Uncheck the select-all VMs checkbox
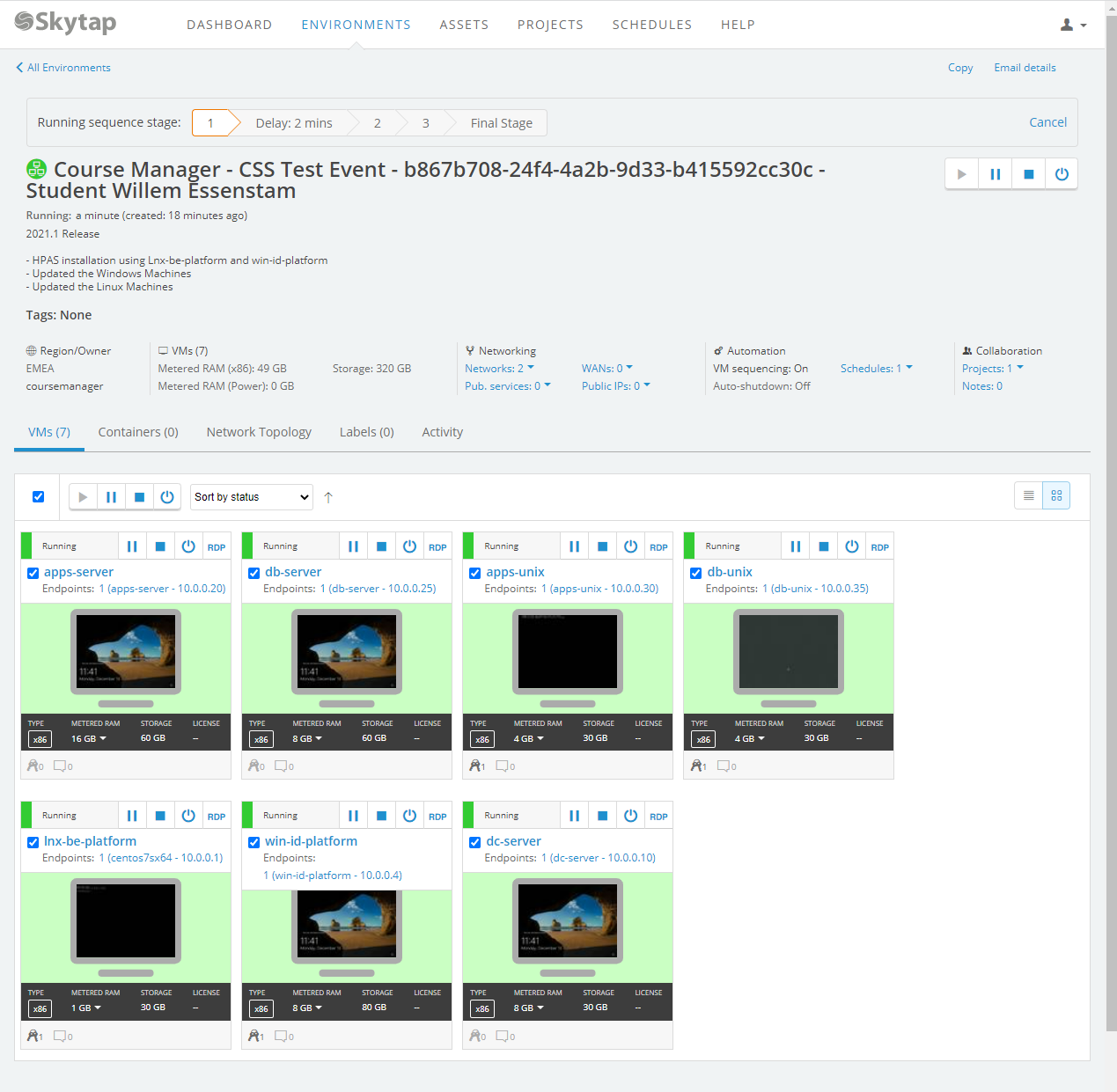Image resolution: width=1117 pixels, height=1092 pixels. pos(39,496)
